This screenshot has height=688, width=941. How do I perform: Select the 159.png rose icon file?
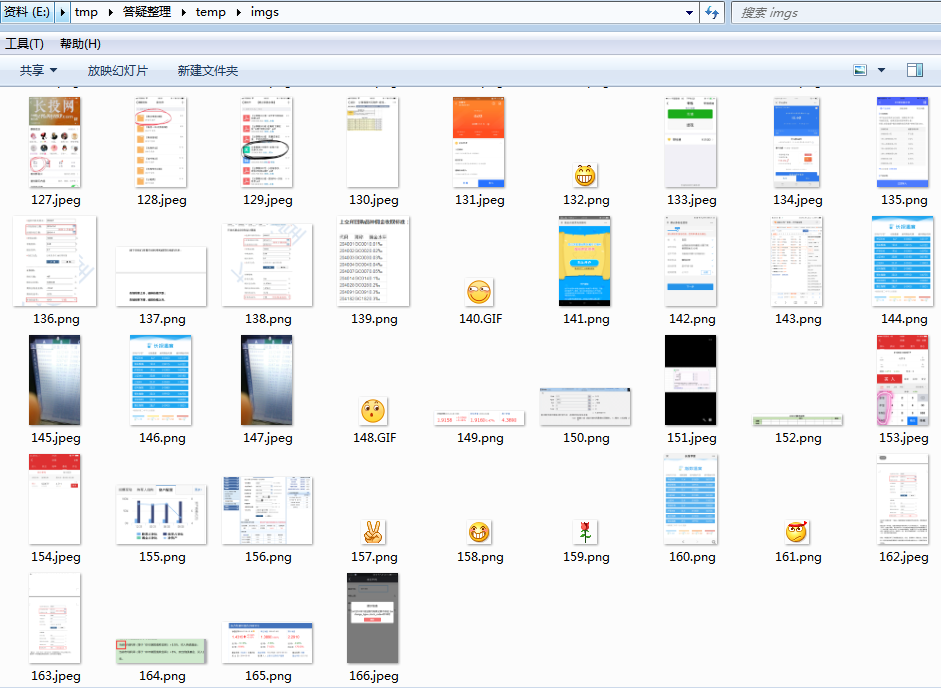point(585,532)
